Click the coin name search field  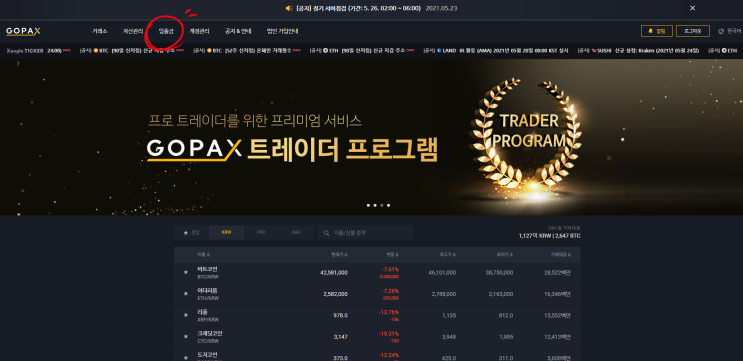(x=365, y=233)
